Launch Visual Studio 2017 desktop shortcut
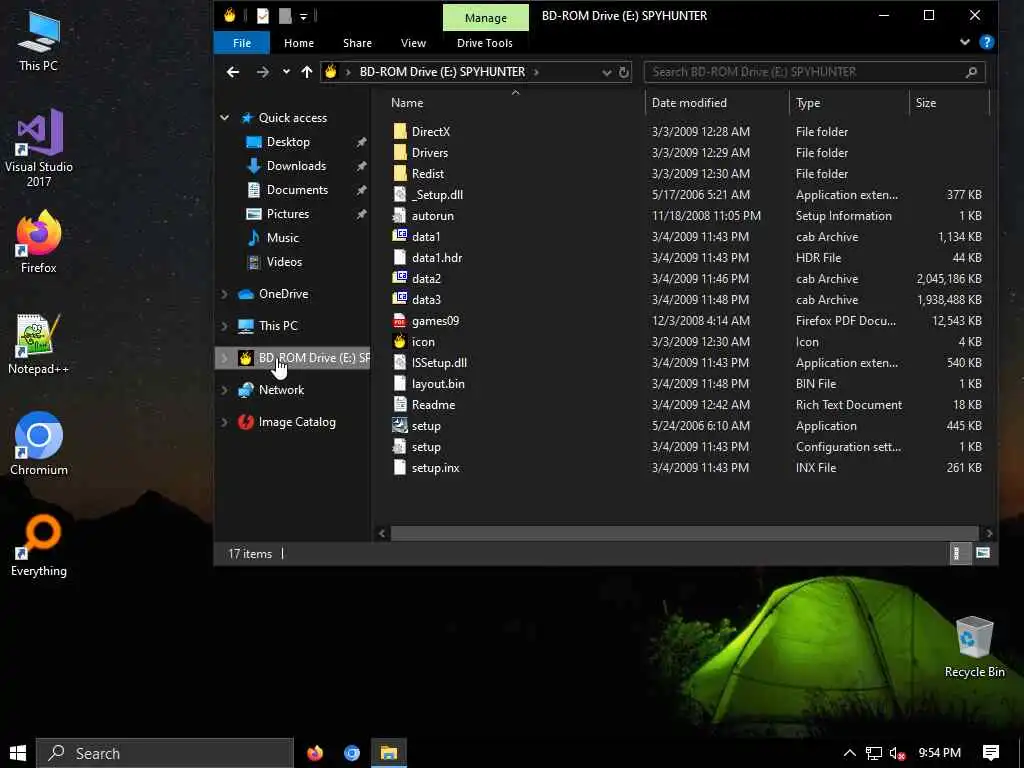Image resolution: width=1024 pixels, height=768 pixels. pos(39,148)
